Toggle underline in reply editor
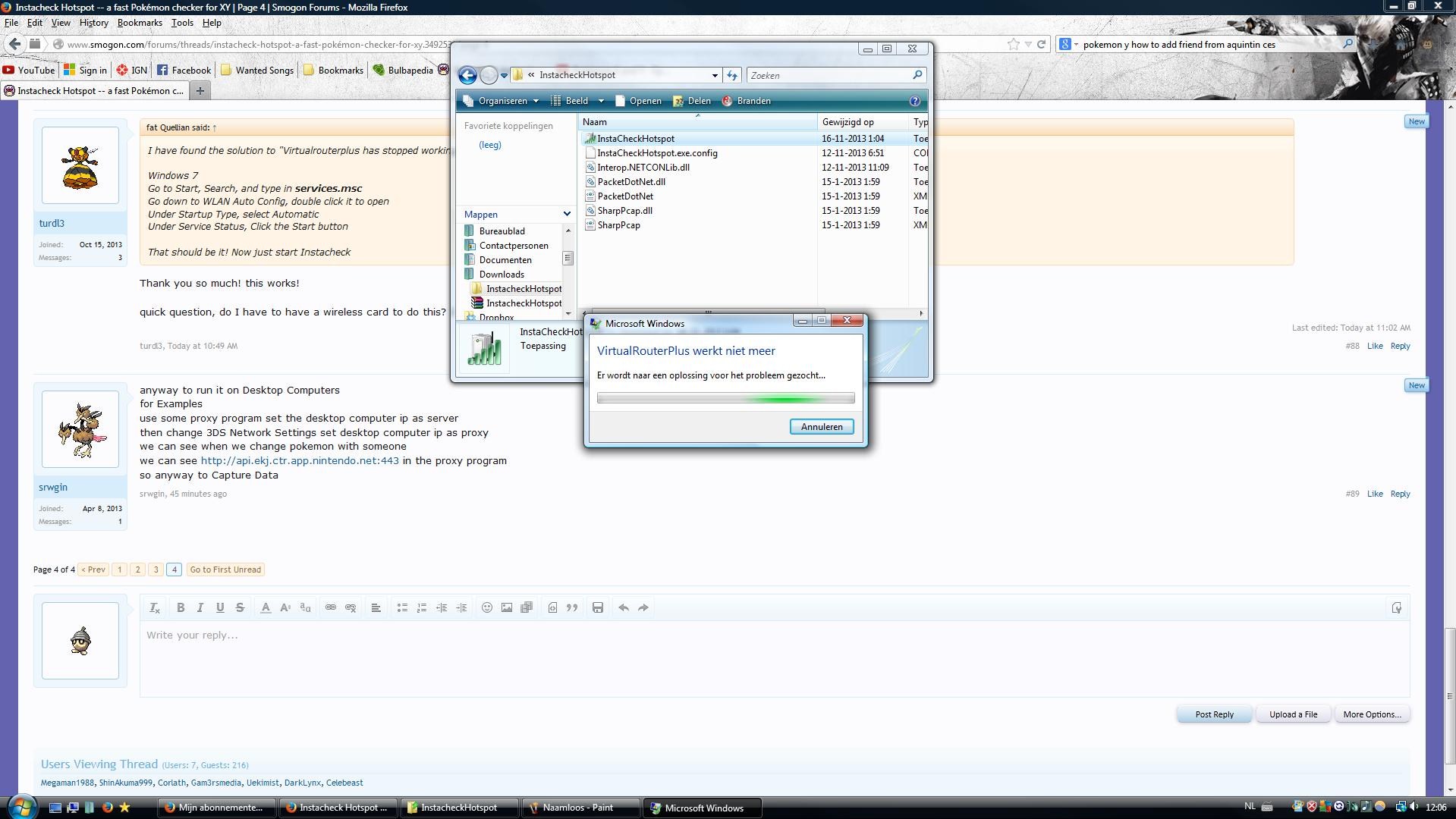Screen dimensions: 1456x819 click(x=220, y=607)
